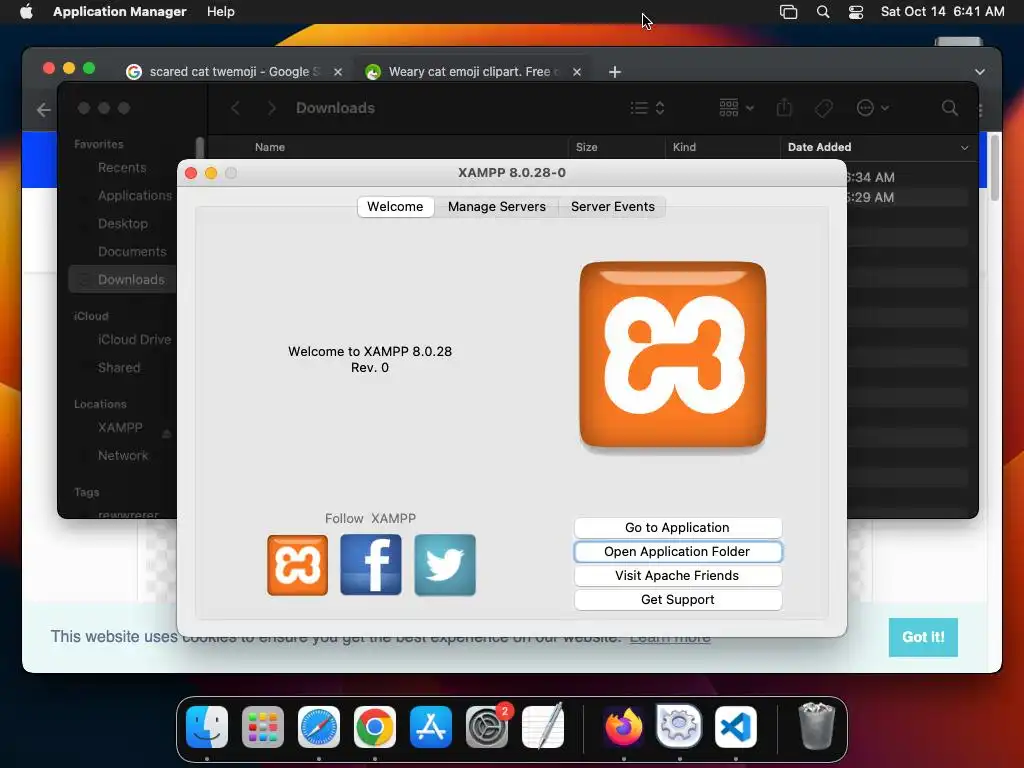Viewport: 1024px width, 768px height.
Task: Open Finder group-by dropdown
Action: (736, 108)
